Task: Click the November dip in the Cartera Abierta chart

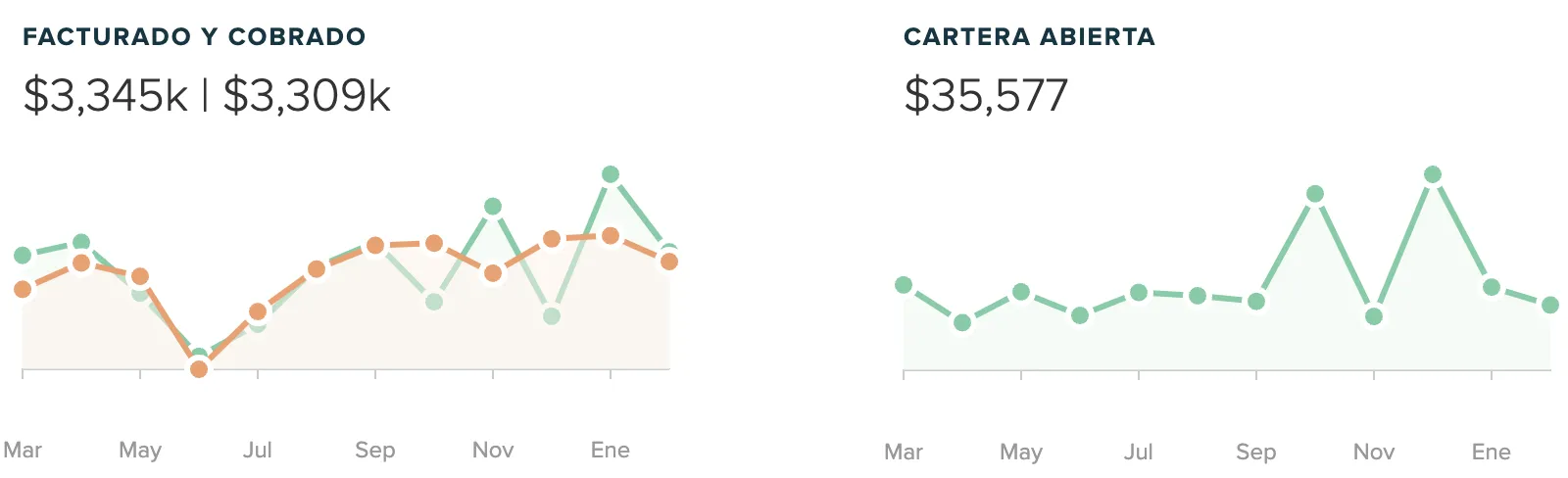Action: point(1374,316)
